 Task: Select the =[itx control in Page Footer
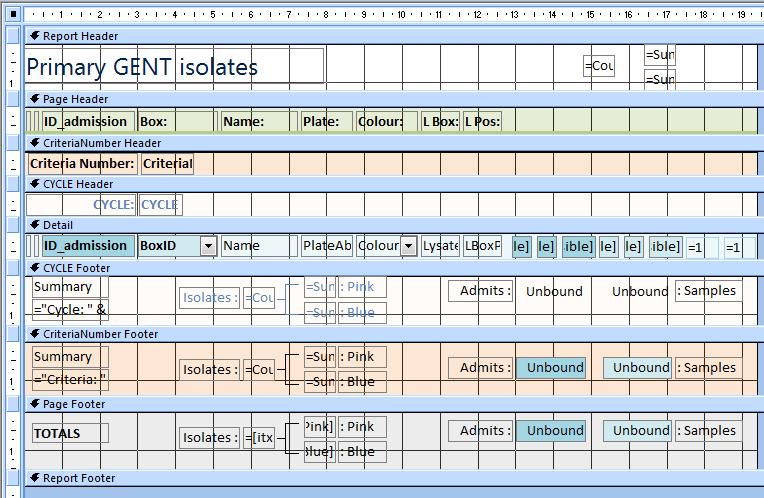(259, 438)
